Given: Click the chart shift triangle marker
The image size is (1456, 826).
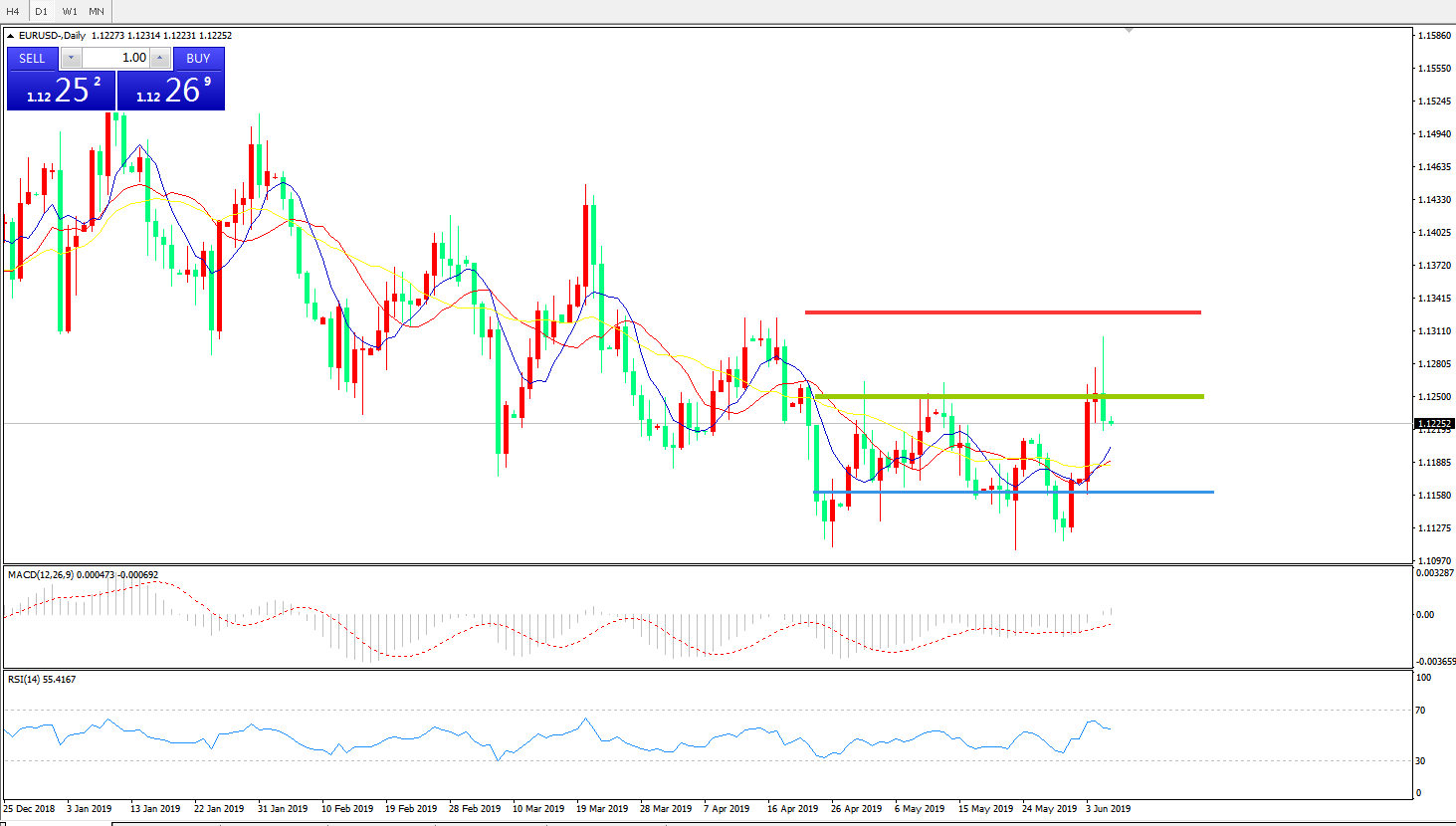Looking at the screenshot, I should point(1129,31).
